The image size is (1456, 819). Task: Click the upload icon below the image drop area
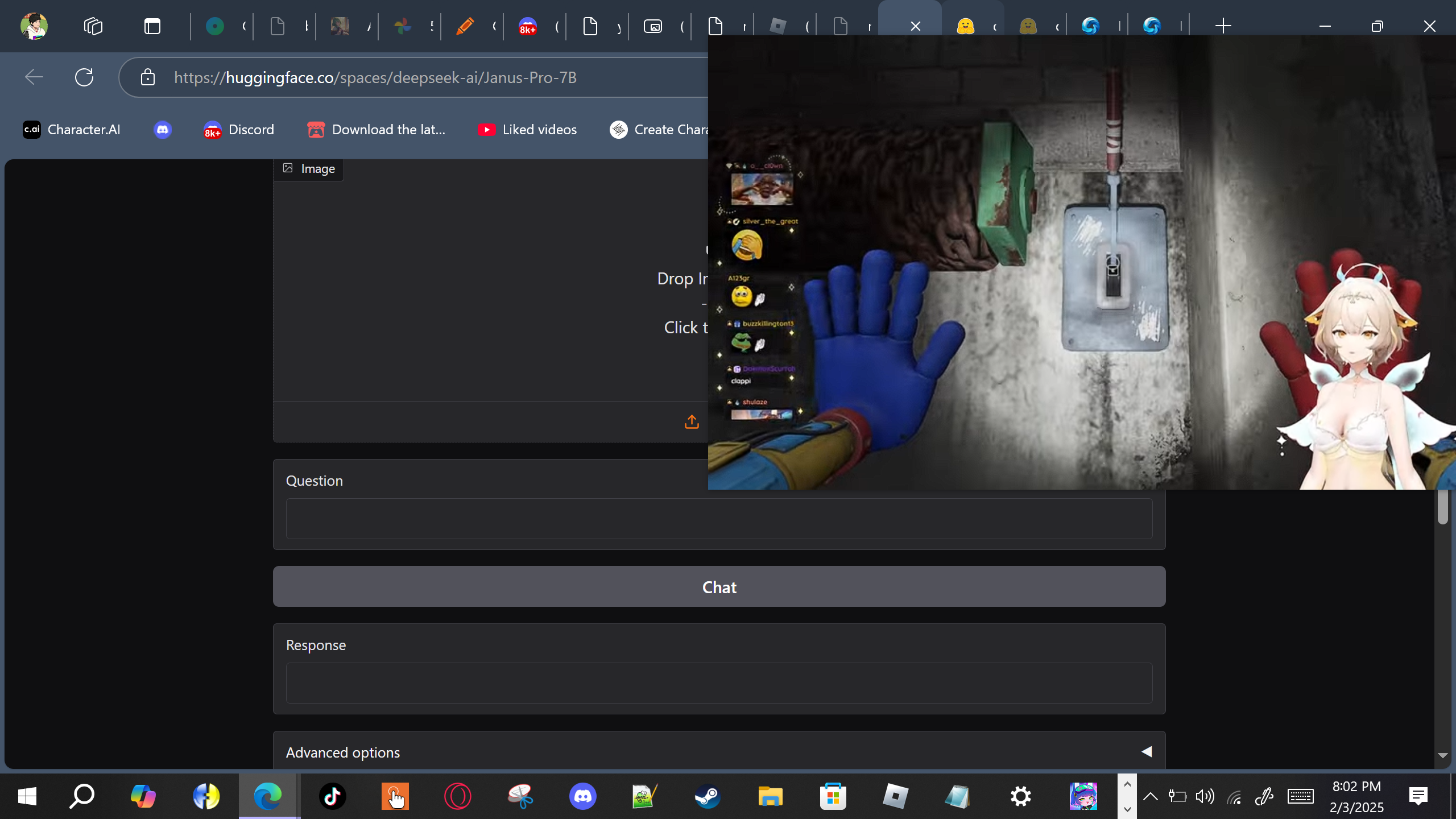tap(692, 422)
